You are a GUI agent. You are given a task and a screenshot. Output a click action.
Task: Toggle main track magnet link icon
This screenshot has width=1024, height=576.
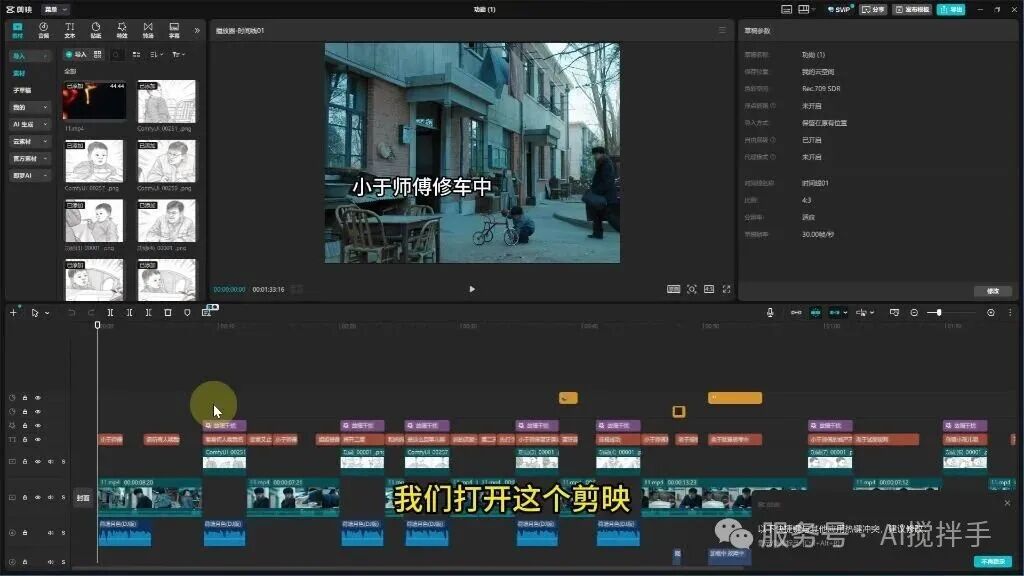[x=796, y=313]
